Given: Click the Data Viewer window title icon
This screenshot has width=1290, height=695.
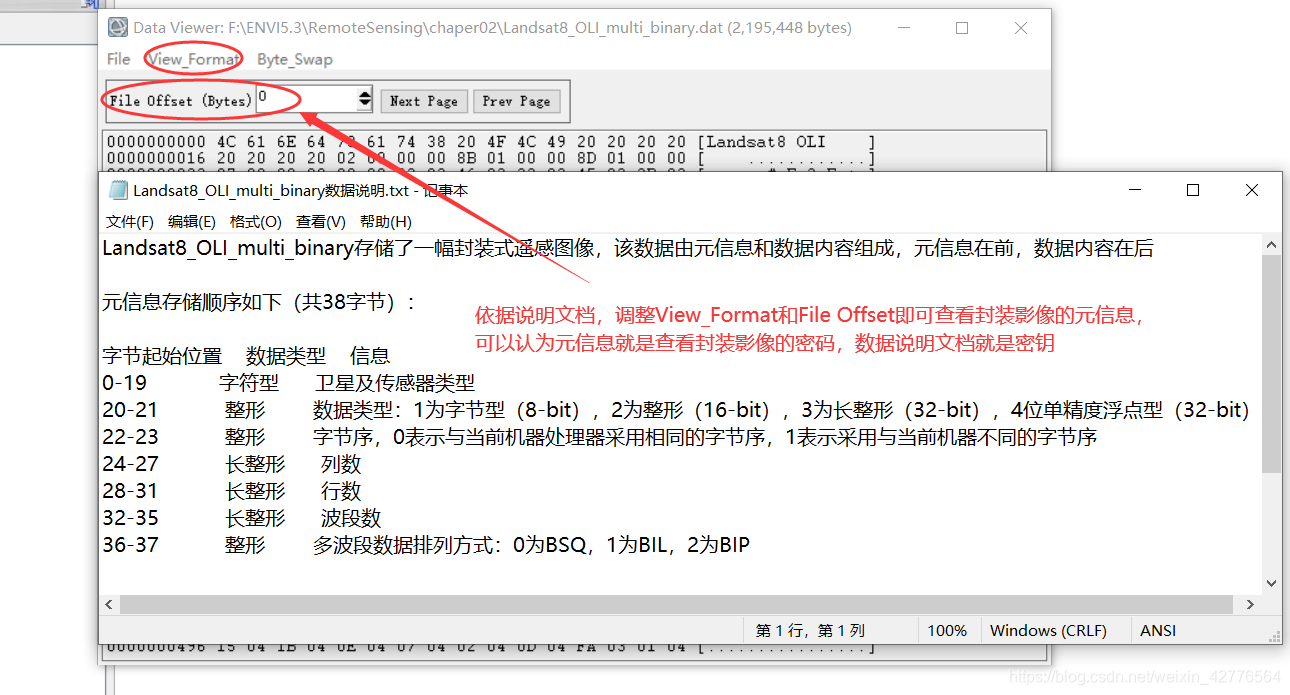Looking at the screenshot, I should pos(118,28).
